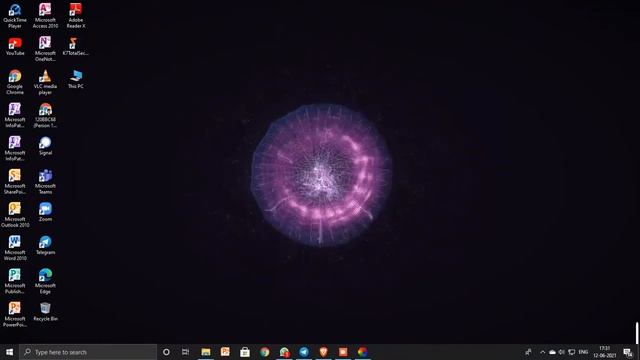Screen dimensions: 640x360
Task: Open the K7TotalSecurity desktop shortcut
Action: pos(76,46)
